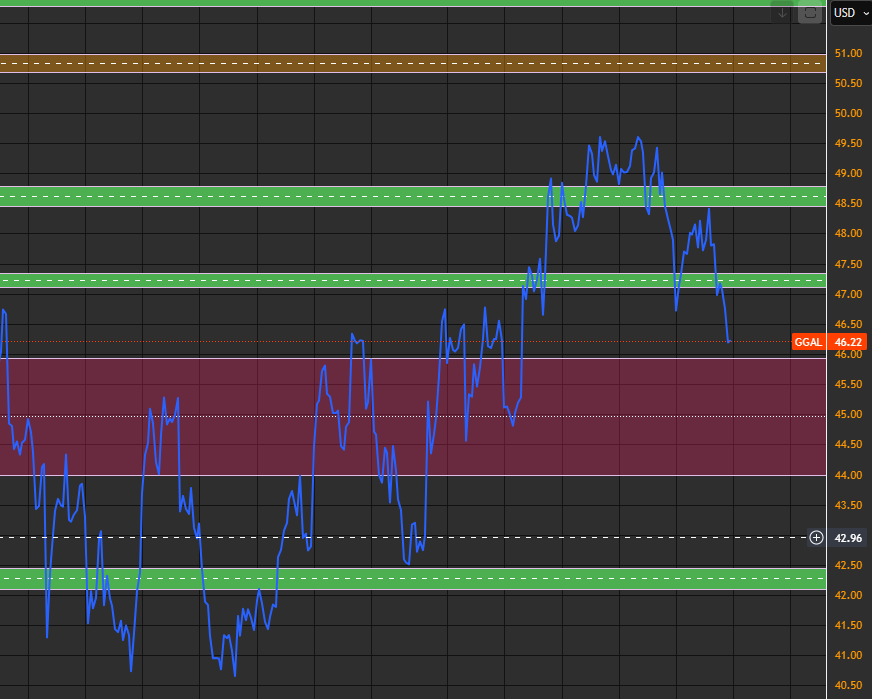Click the 51.00 price scale label
This screenshot has height=699, width=872.
[848, 53]
